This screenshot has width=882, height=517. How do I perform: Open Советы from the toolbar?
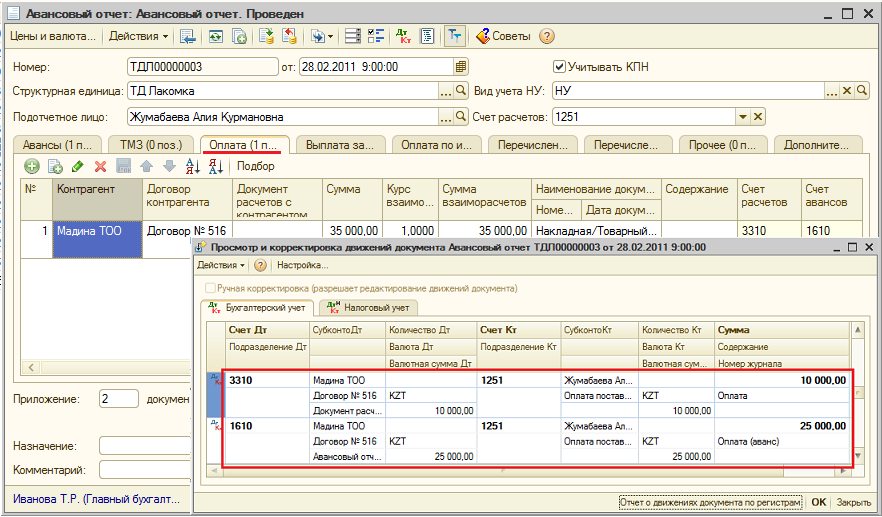coord(503,36)
